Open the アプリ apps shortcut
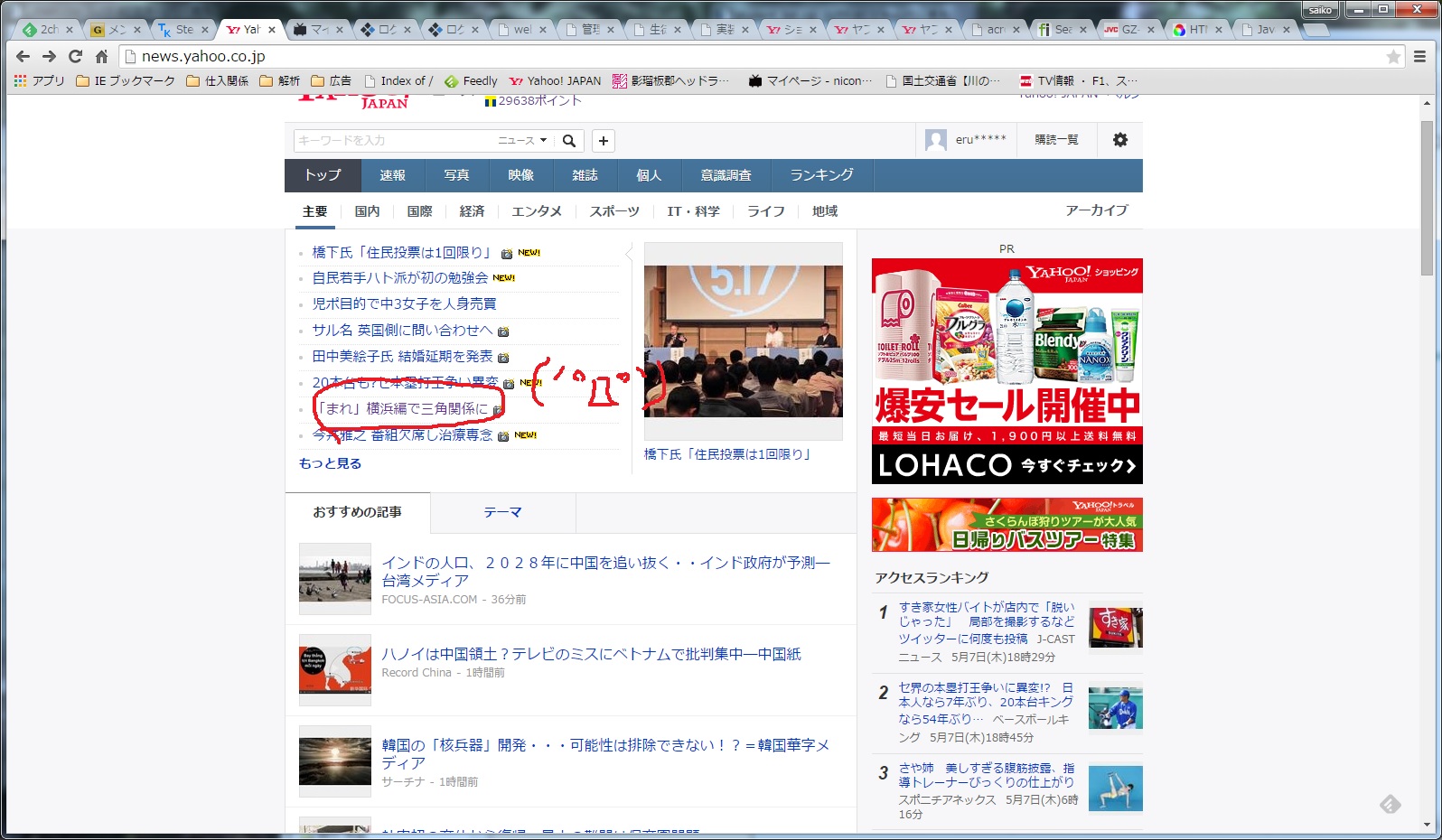The image size is (1442, 840). click(x=40, y=80)
